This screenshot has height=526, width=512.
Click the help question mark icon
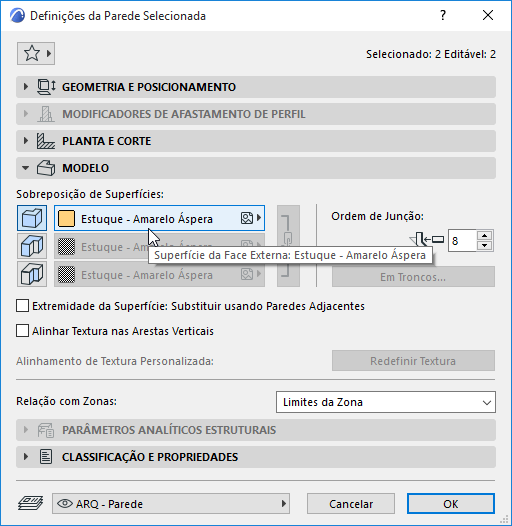[443, 15]
